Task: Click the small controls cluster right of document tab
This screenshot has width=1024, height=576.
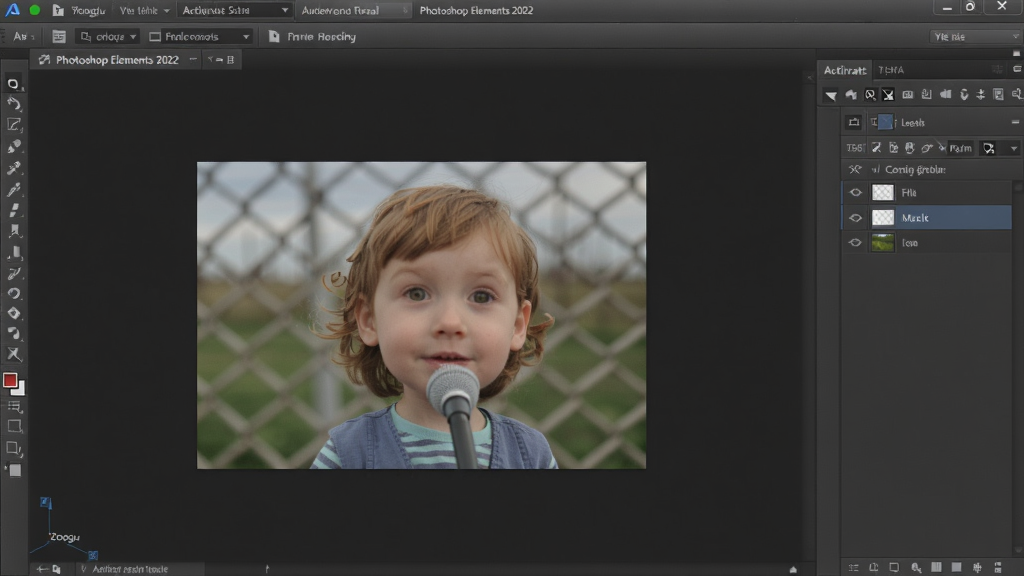Action: 220,59
